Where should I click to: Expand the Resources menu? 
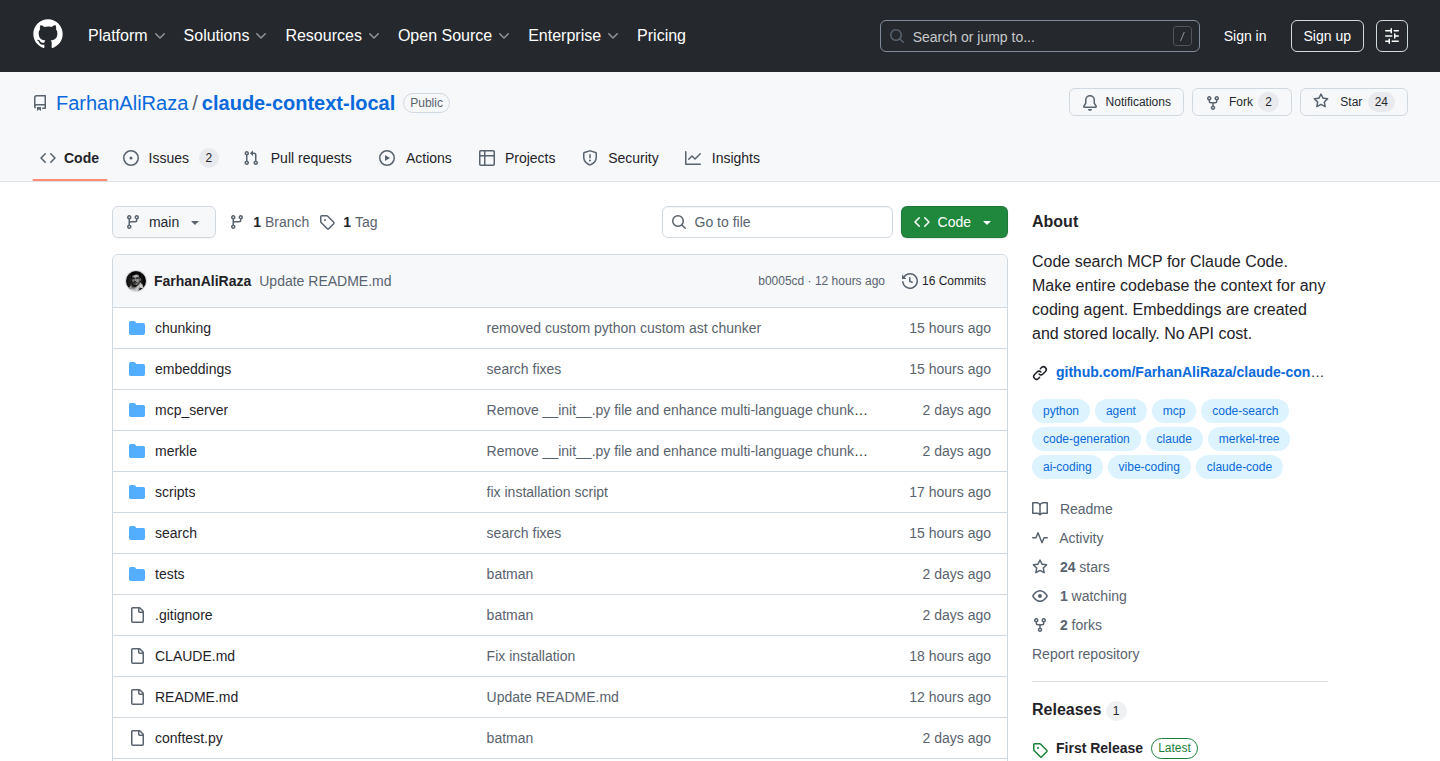[332, 36]
